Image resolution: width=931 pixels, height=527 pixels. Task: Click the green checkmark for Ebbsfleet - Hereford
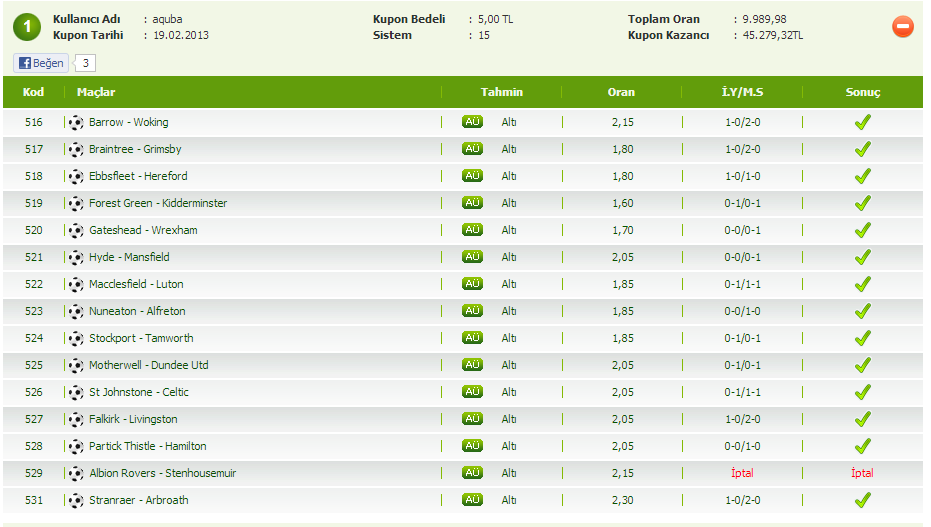pyautogui.click(x=862, y=176)
